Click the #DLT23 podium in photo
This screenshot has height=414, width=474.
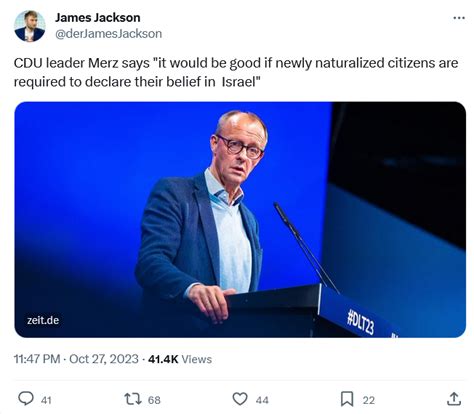click(x=347, y=313)
